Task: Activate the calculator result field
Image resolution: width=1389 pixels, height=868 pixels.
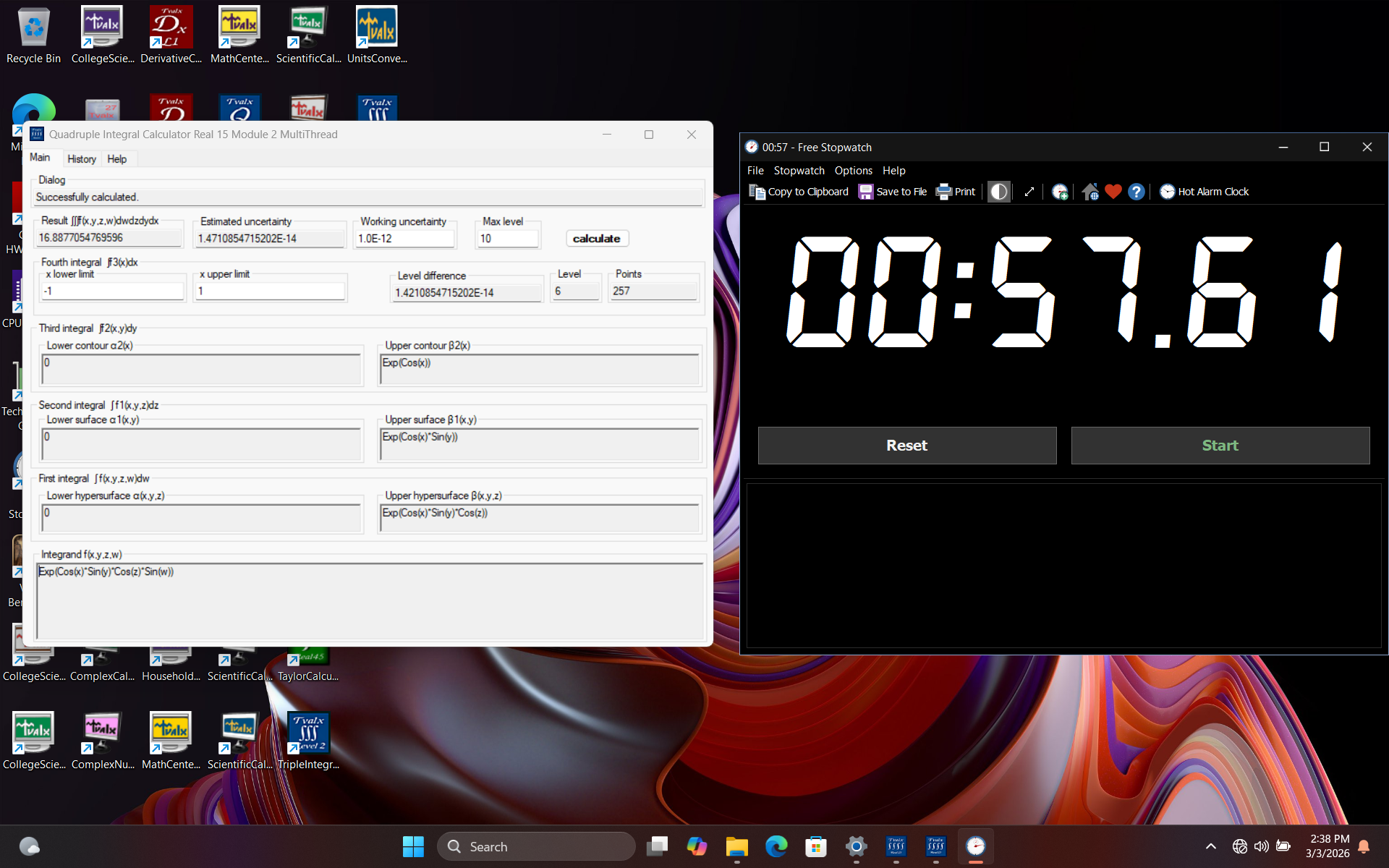Action: tap(109, 237)
